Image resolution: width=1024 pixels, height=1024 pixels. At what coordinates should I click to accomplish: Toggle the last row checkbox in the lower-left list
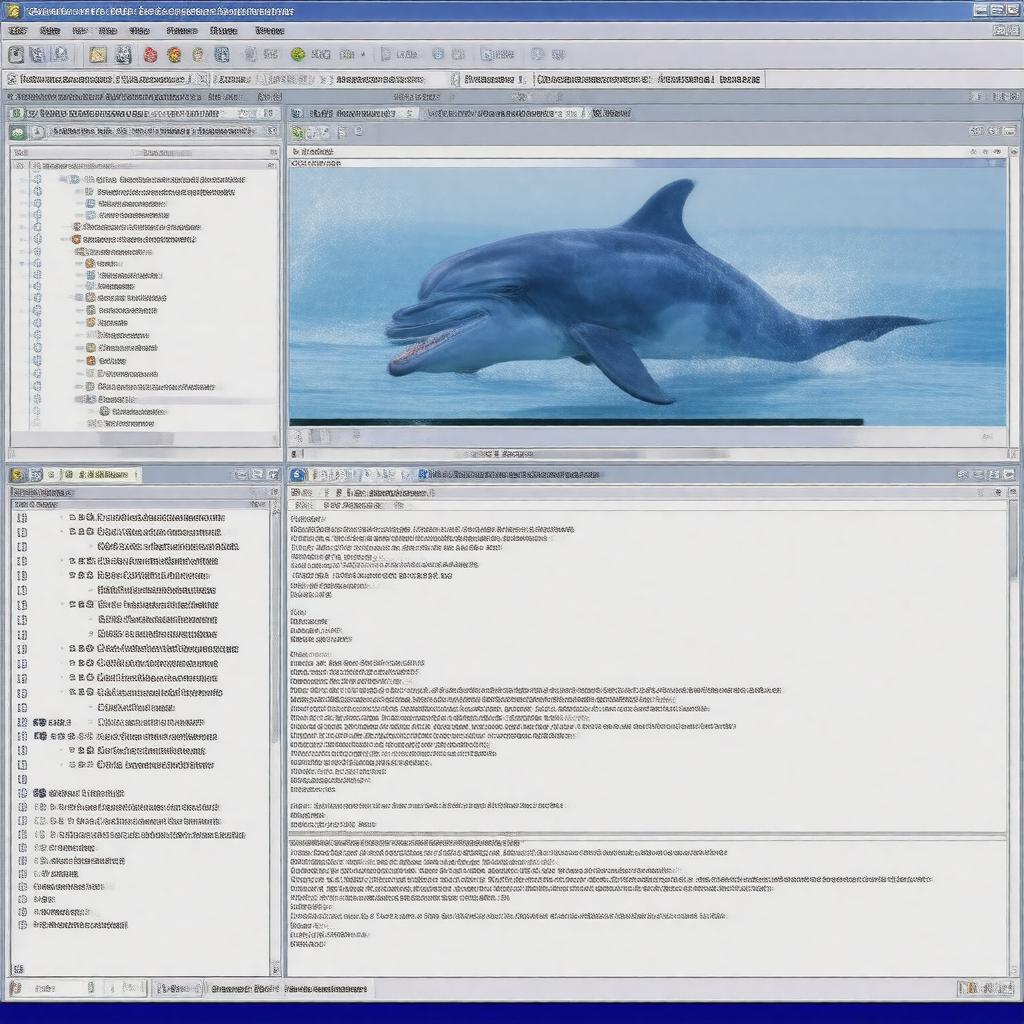tap(22, 925)
